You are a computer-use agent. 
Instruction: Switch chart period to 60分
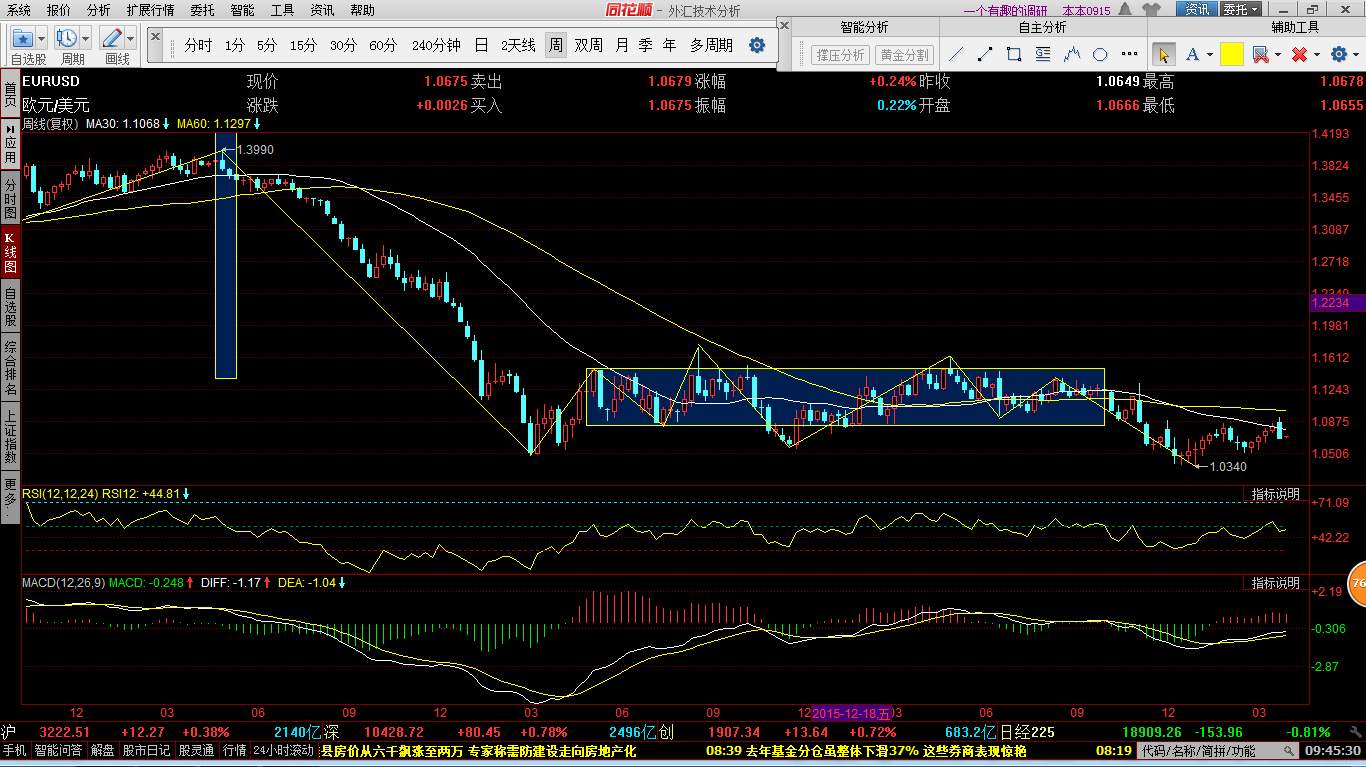[383, 45]
